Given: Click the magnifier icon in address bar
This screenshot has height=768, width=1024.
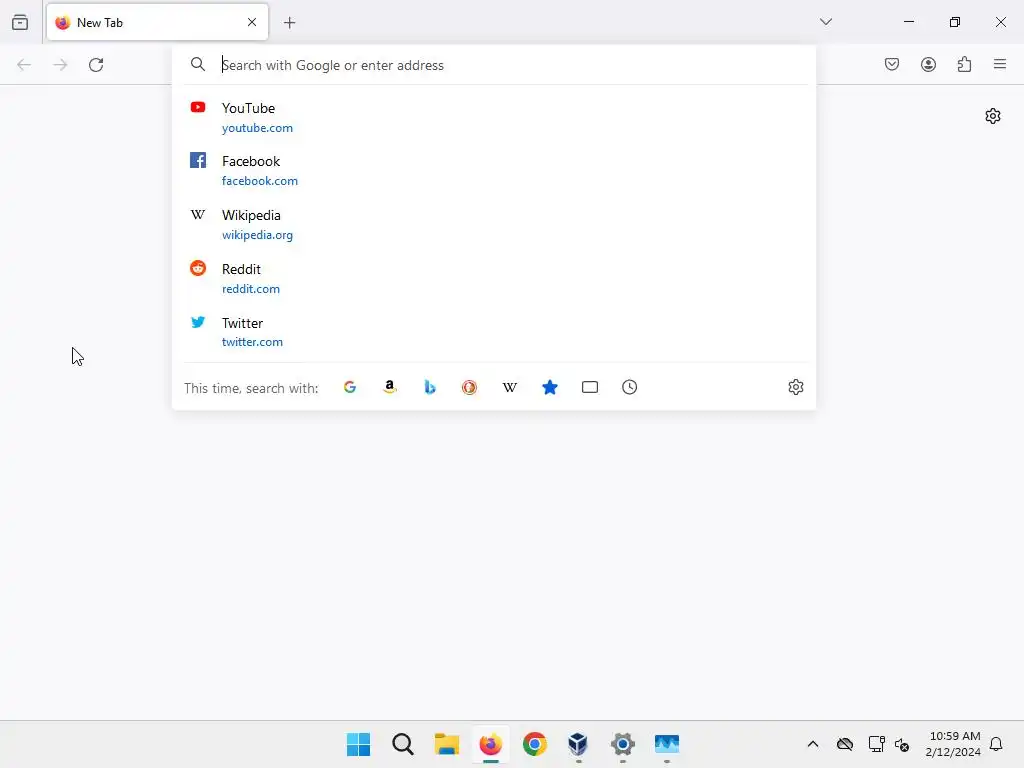Looking at the screenshot, I should [197, 64].
